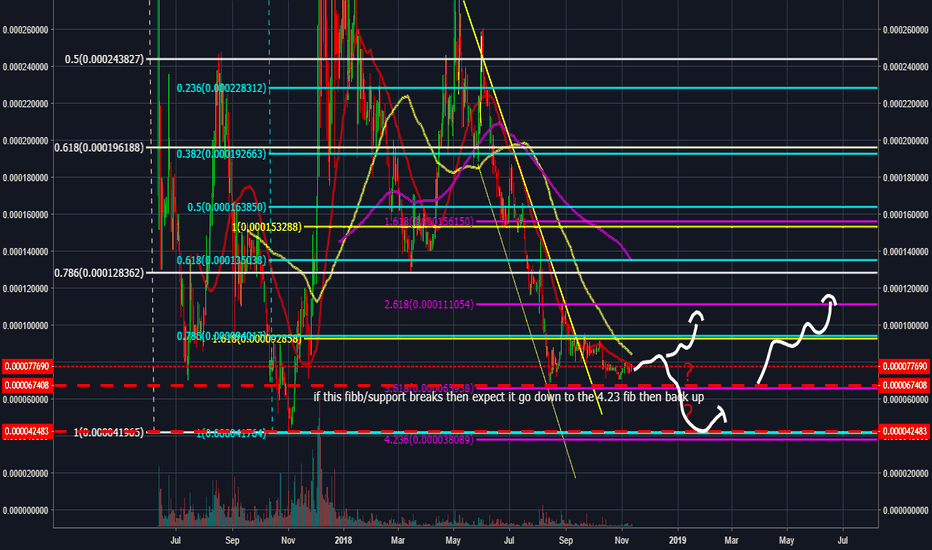Click 0.000020000 on the left price scale

pyautogui.click(x=26, y=473)
